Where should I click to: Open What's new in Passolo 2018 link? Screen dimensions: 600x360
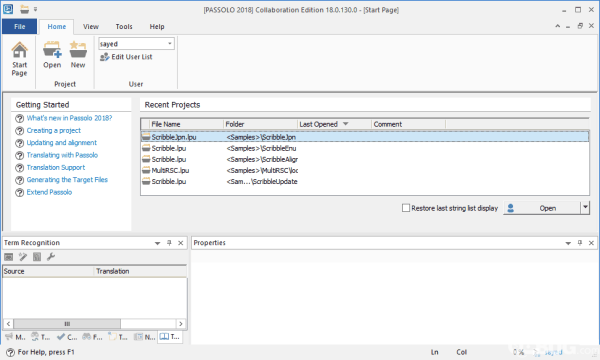pyautogui.click(x=69, y=118)
